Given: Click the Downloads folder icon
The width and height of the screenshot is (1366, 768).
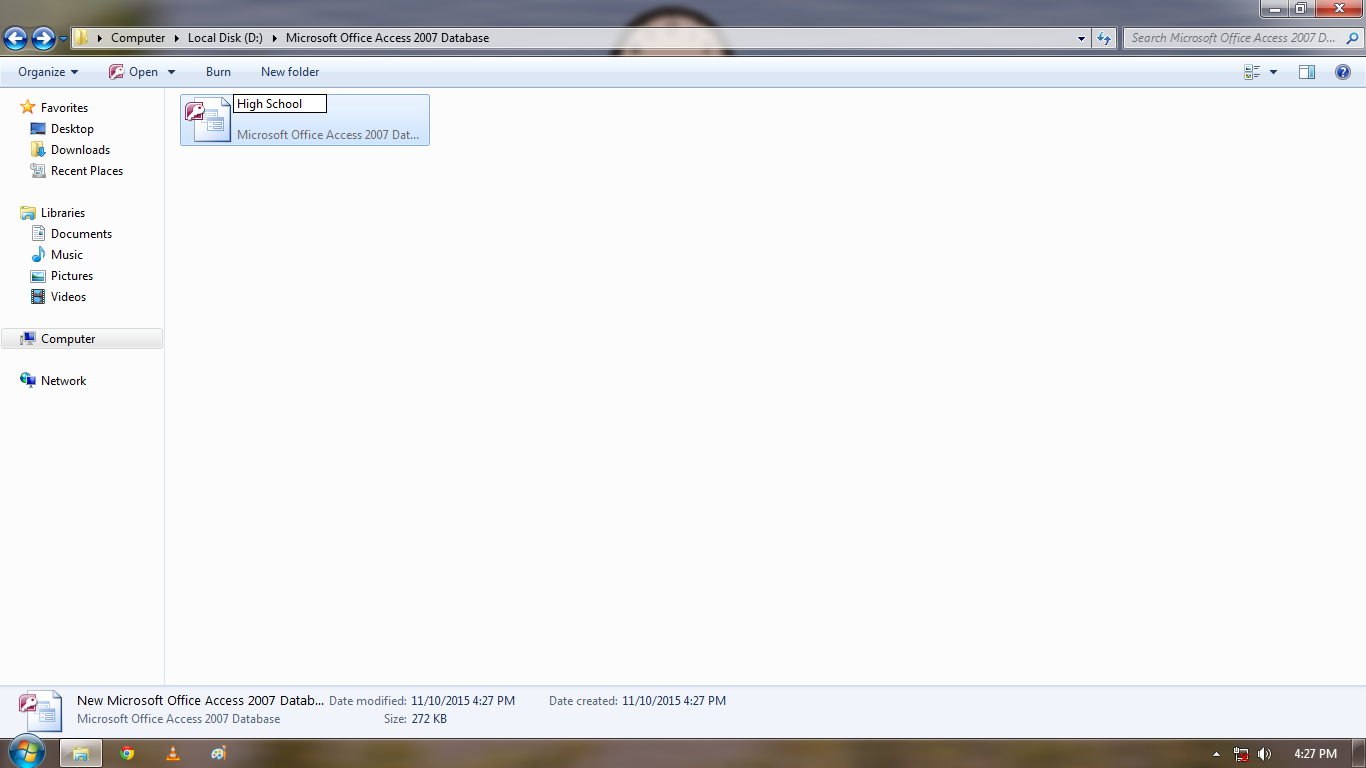Looking at the screenshot, I should point(38,150).
